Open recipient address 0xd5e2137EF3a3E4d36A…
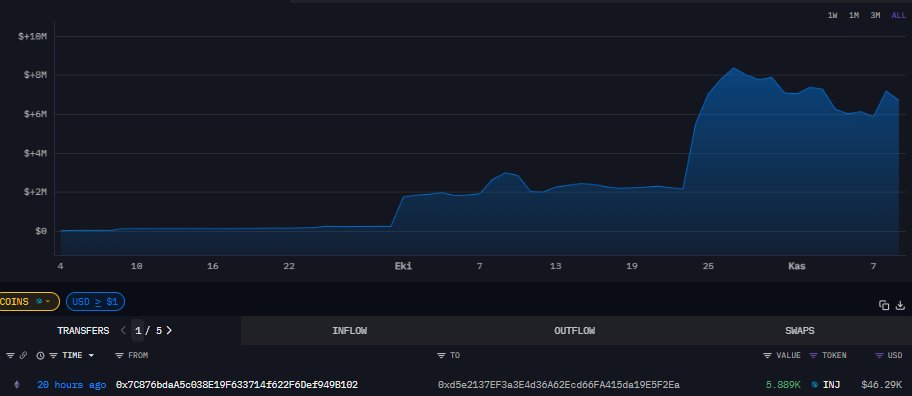Viewport: 912px width, 396px height. [558, 385]
